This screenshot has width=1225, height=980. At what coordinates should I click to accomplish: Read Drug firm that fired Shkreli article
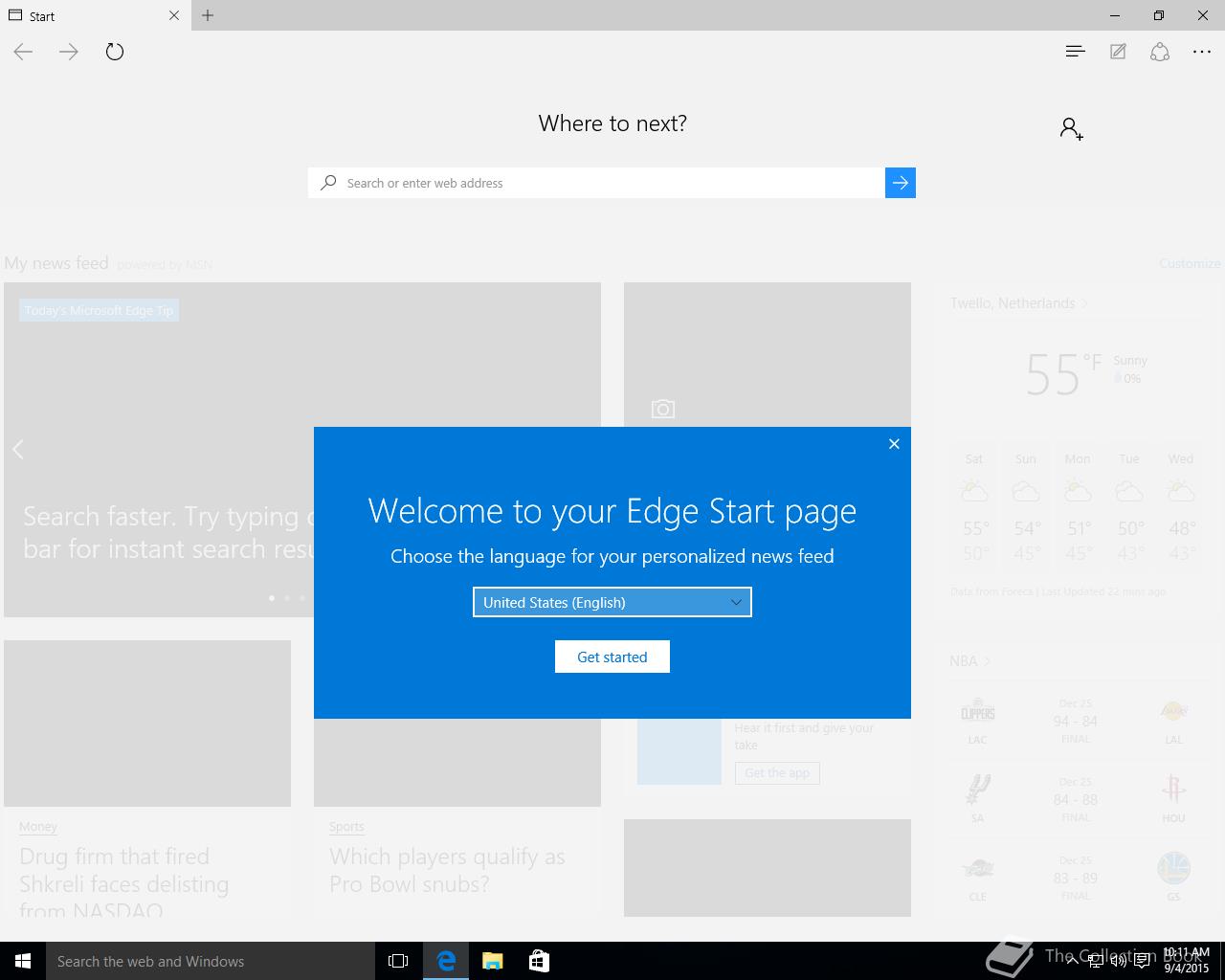coord(124,882)
